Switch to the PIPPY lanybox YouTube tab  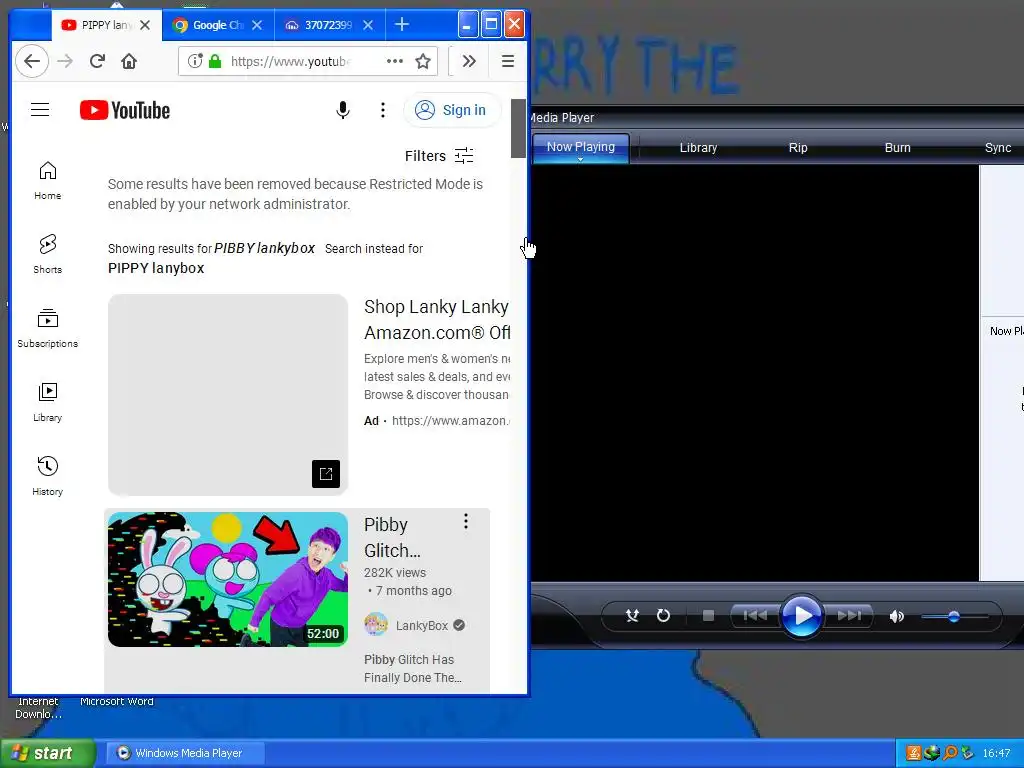(x=106, y=25)
